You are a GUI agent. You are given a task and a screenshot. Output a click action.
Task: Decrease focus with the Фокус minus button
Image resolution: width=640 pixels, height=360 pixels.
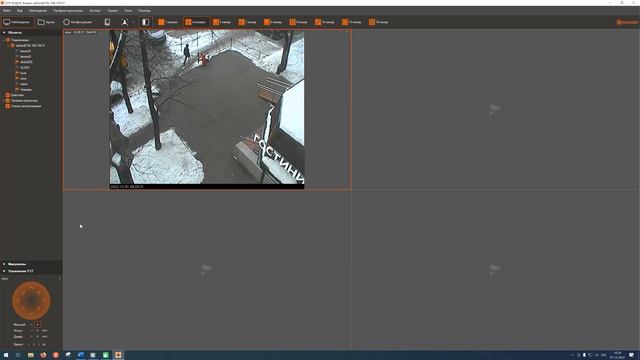(x=31, y=331)
